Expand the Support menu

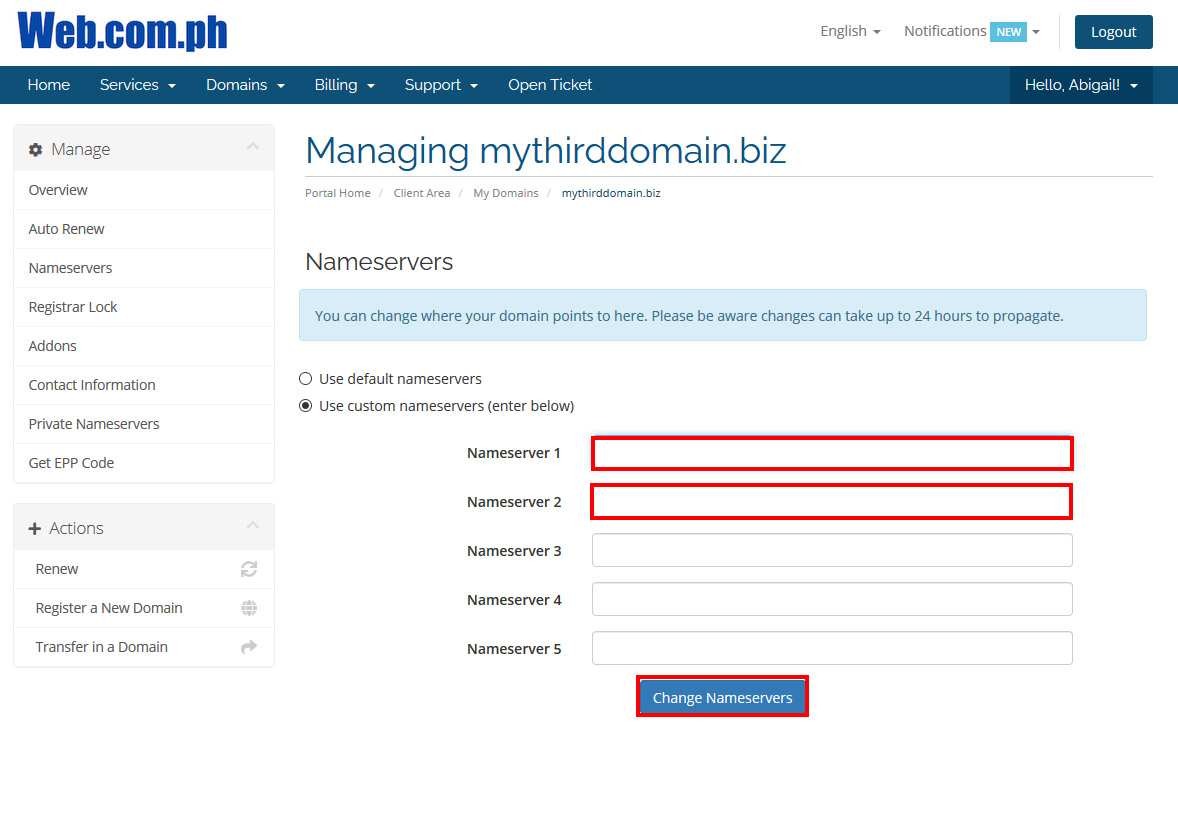441,85
